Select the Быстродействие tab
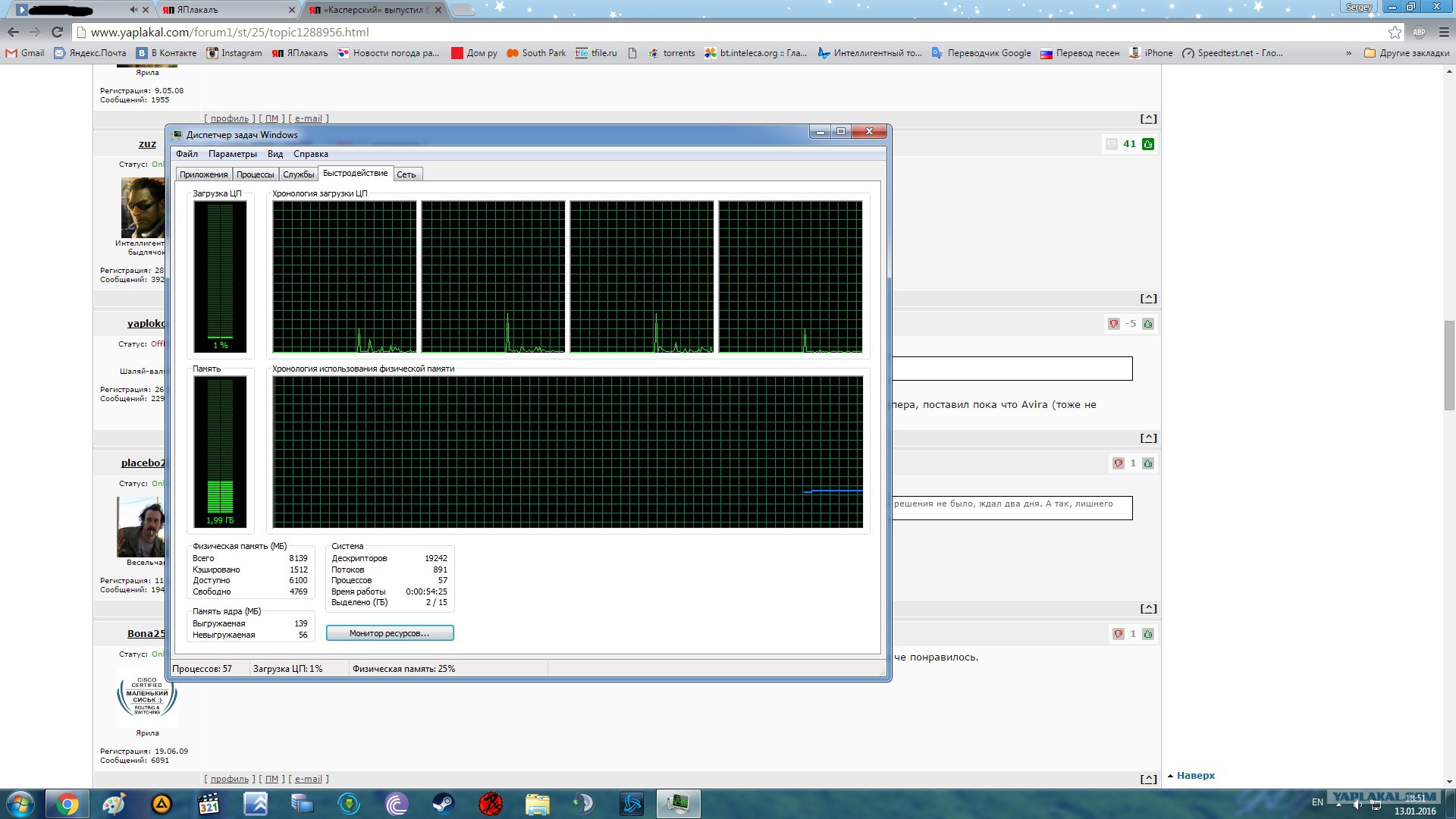The width and height of the screenshot is (1456, 819). point(356,173)
